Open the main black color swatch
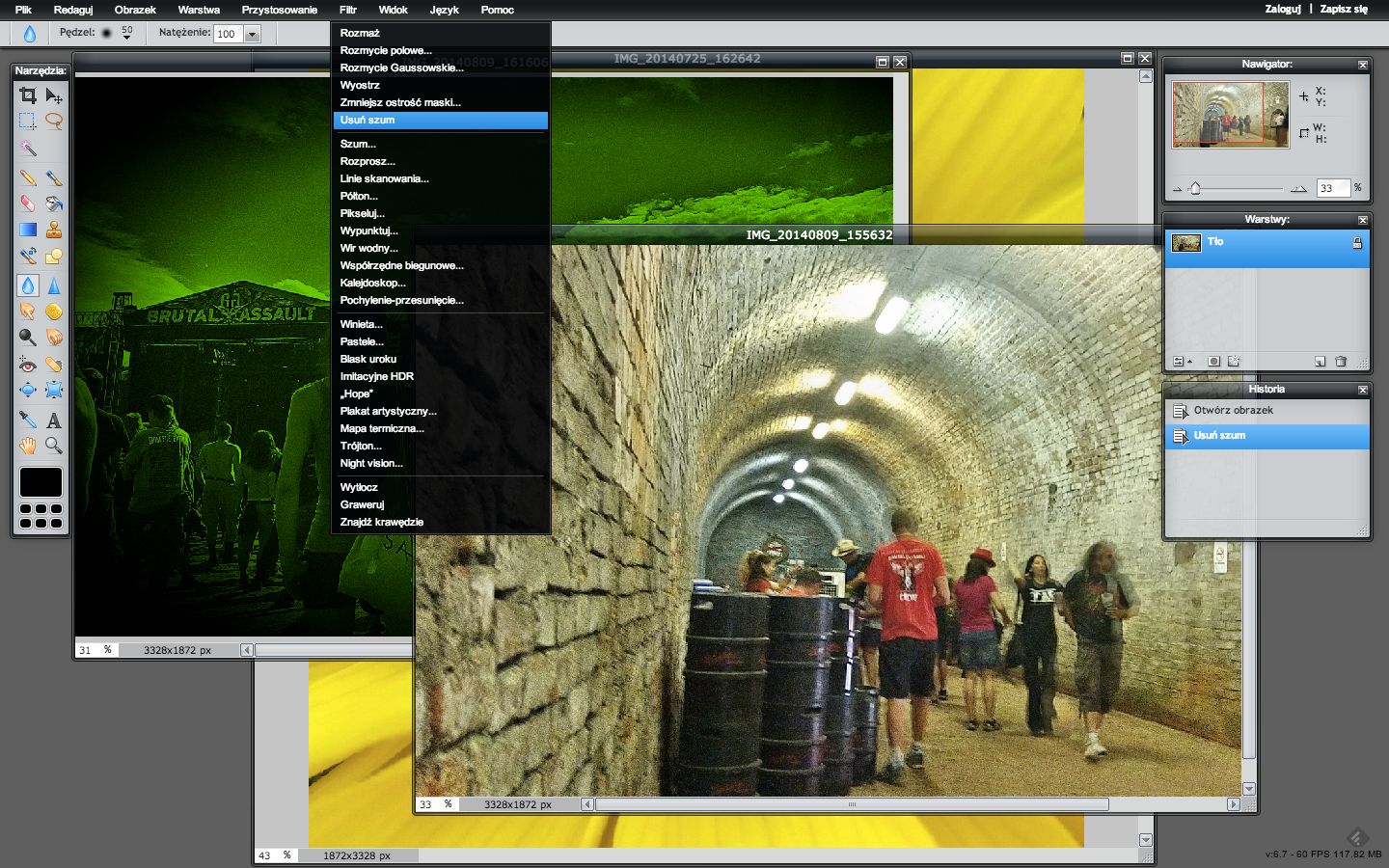This screenshot has height=868, width=1389. click(x=41, y=481)
